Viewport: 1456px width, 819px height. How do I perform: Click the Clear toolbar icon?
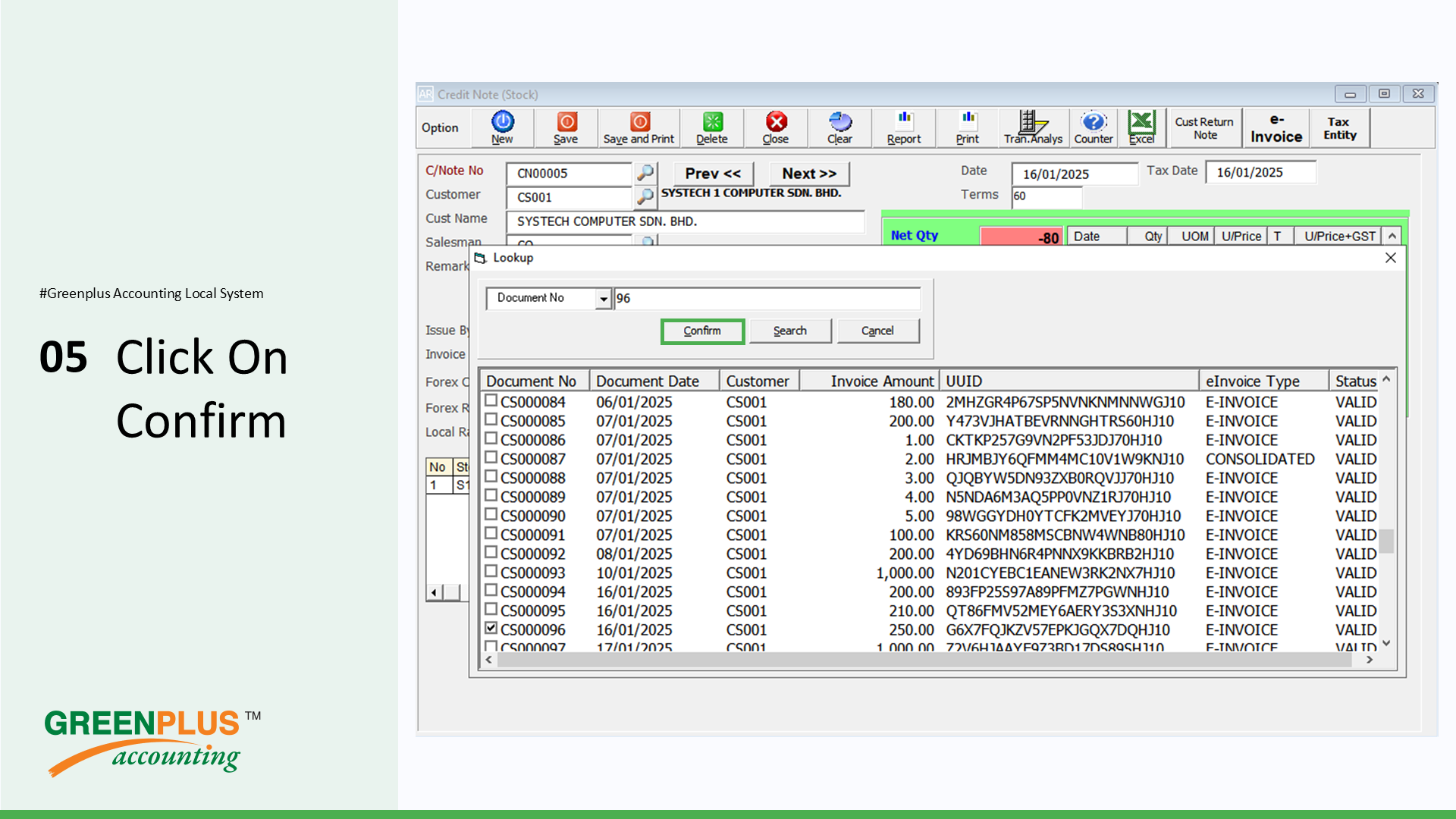pyautogui.click(x=839, y=127)
